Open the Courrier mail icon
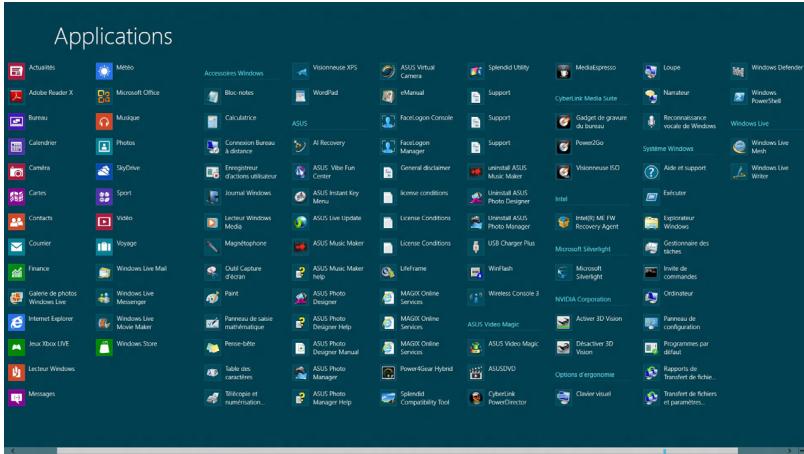Screen dimensions: 804x454 (x=16, y=247)
